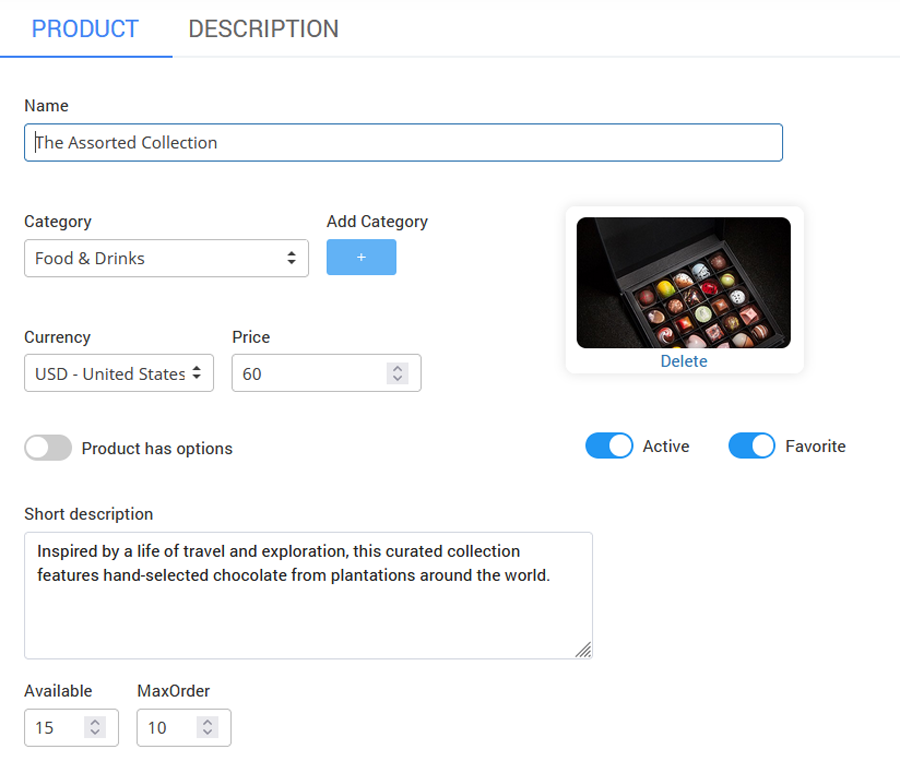This screenshot has width=900, height=761.
Task: Enable the Product has options toggle
Action: point(48,448)
